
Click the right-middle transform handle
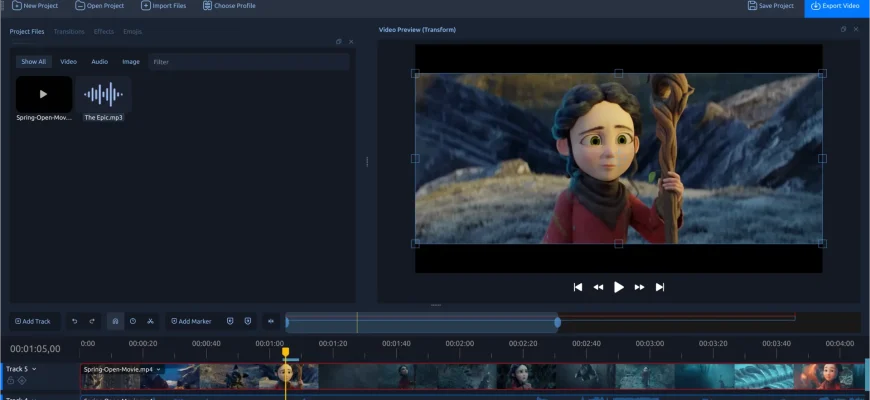822,159
